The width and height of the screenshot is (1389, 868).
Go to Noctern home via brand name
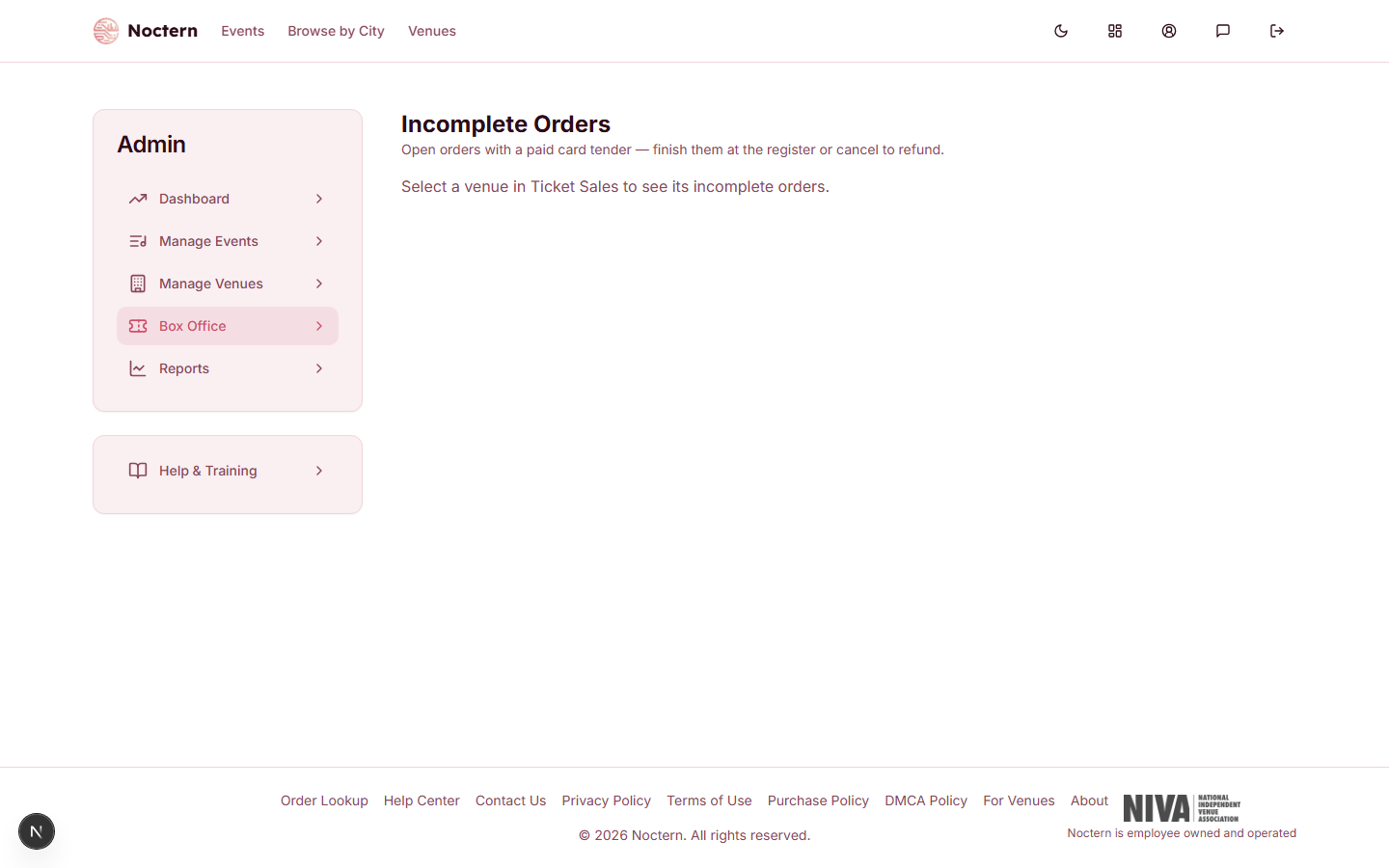click(x=162, y=31)
